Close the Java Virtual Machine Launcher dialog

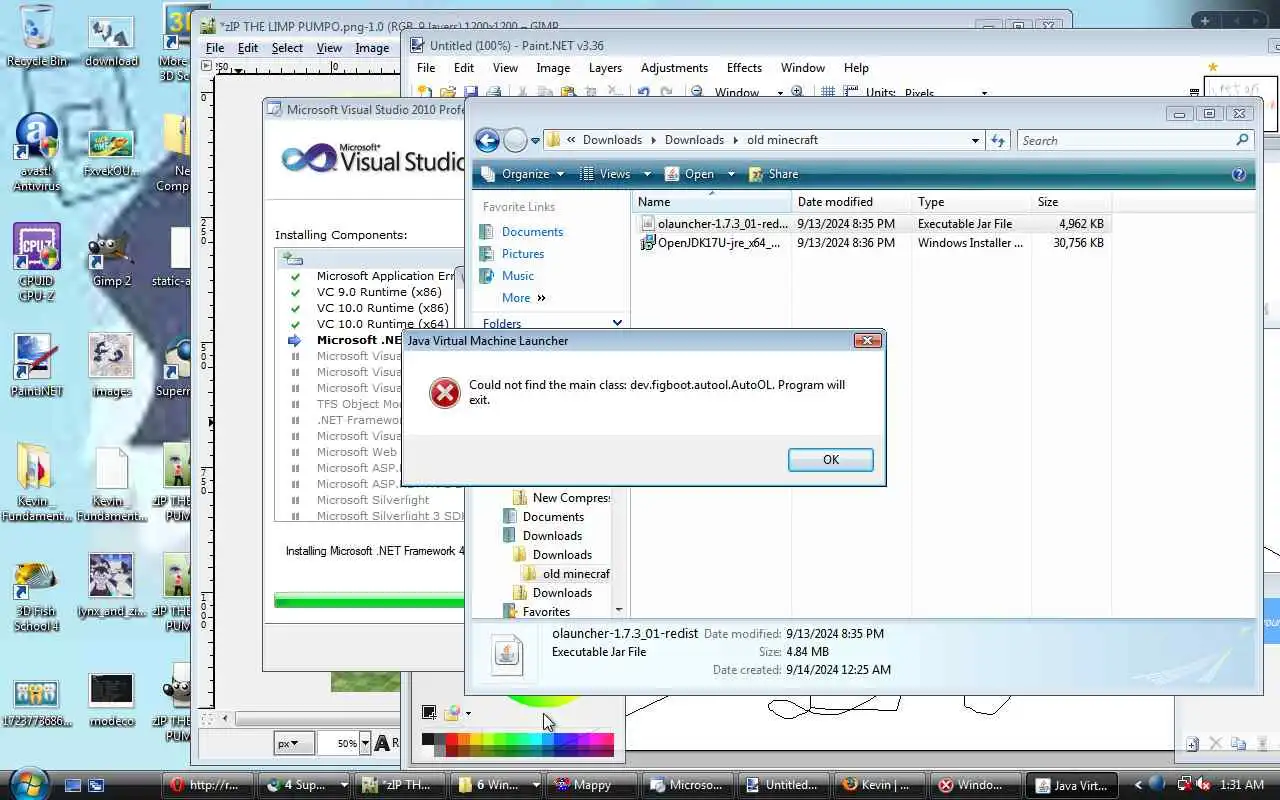pos(867,341)
